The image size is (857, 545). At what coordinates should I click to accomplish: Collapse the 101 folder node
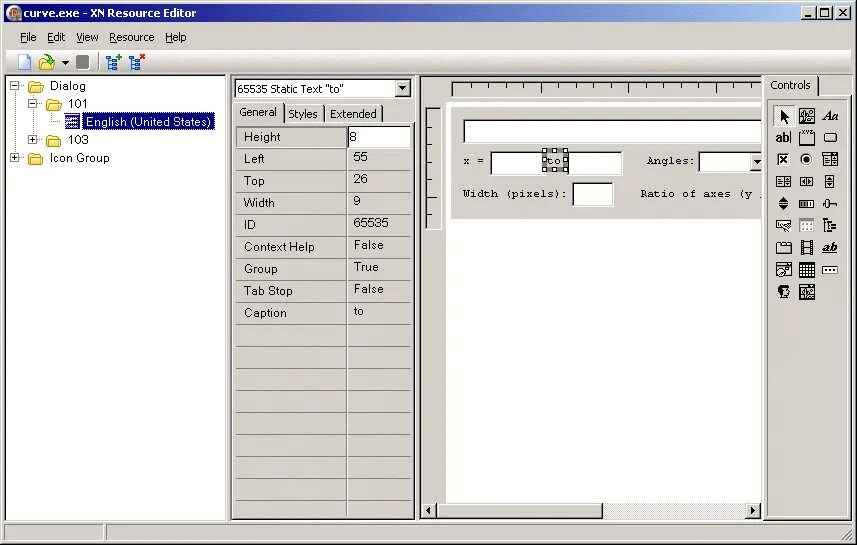(33, 103)
